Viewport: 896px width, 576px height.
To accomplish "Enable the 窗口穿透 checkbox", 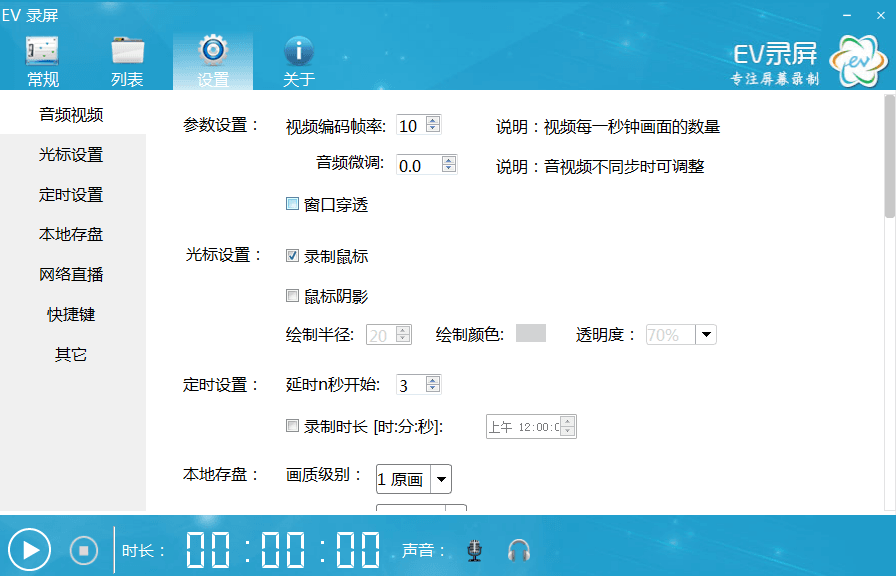I will point(293,204).
